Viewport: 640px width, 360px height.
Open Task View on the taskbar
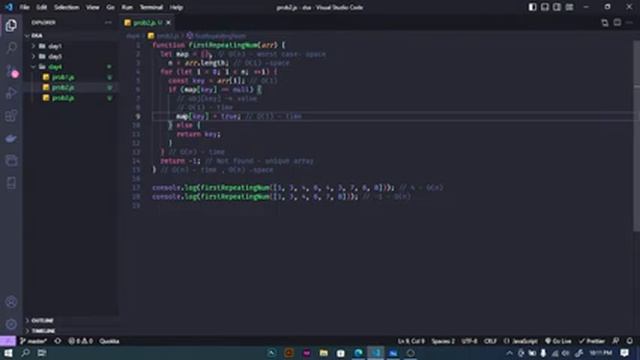pyautogui.click(x=42, y=353)
